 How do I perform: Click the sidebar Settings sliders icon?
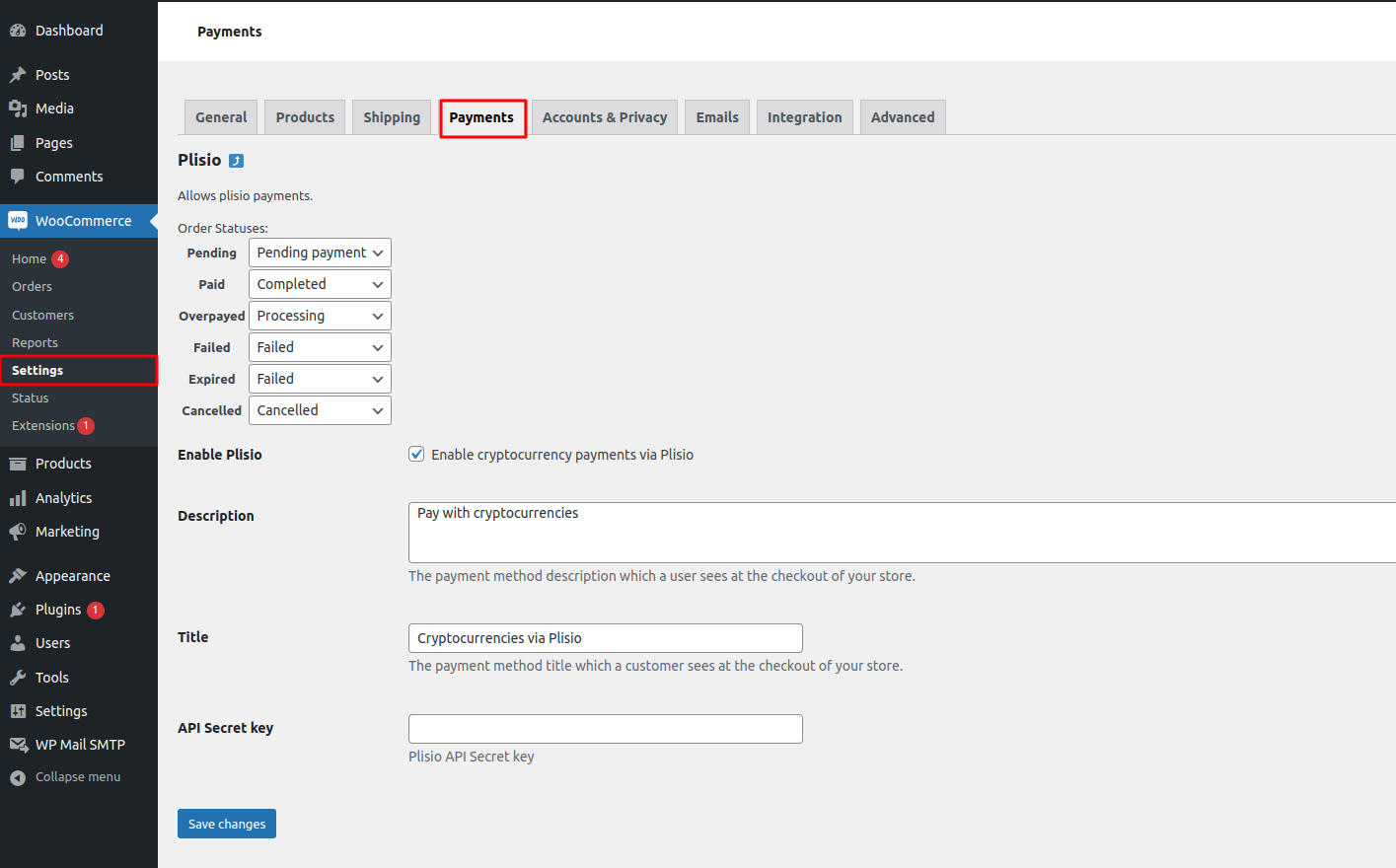tap(18, 711)
